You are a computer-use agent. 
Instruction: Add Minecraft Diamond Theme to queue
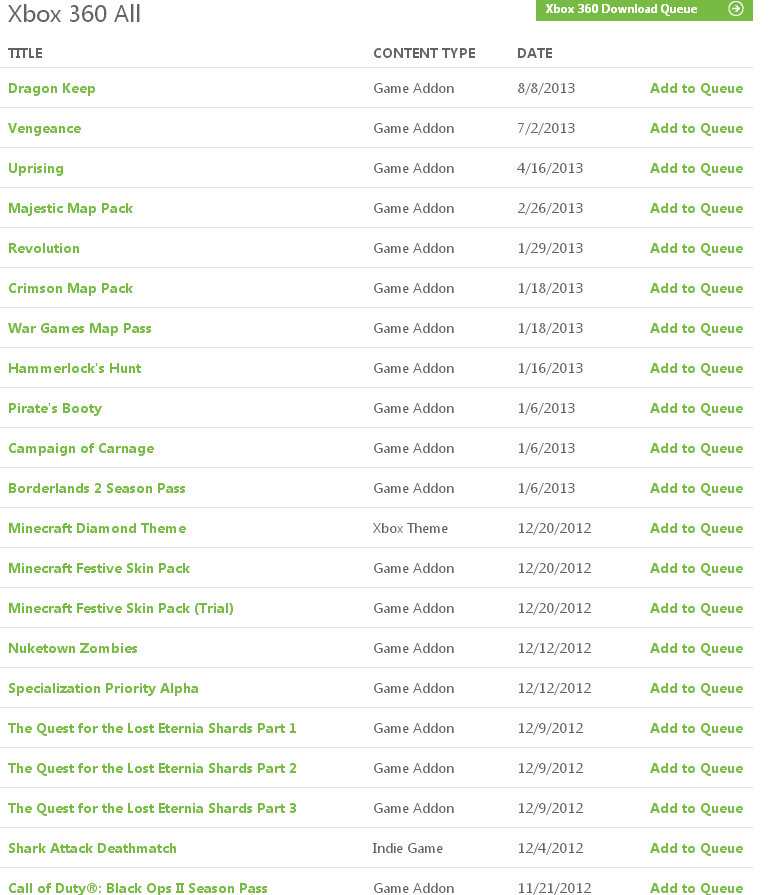click(696, 528)
